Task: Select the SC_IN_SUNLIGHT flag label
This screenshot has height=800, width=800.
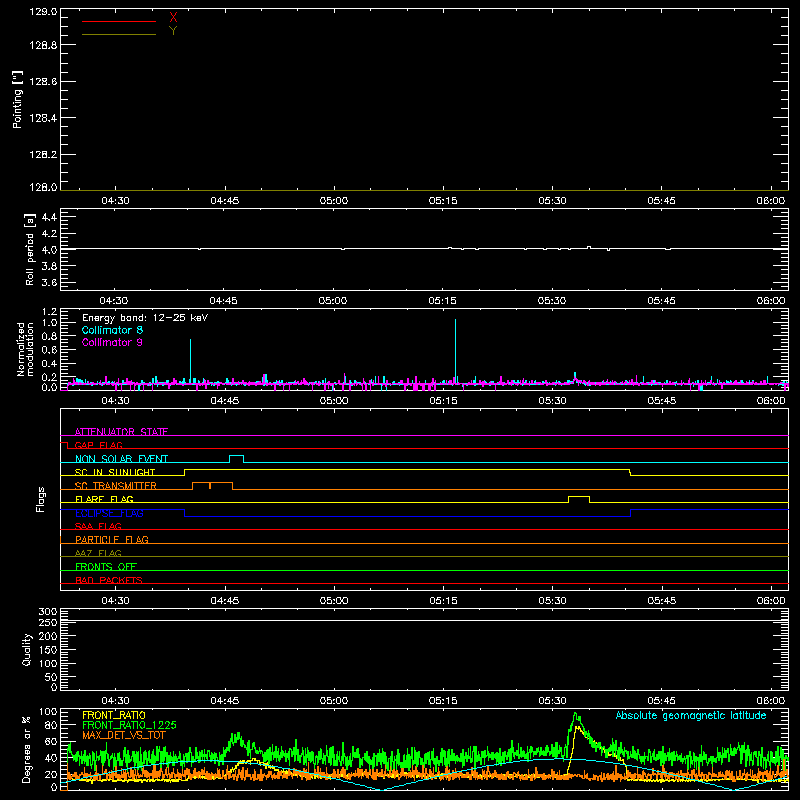Action: 115,472
